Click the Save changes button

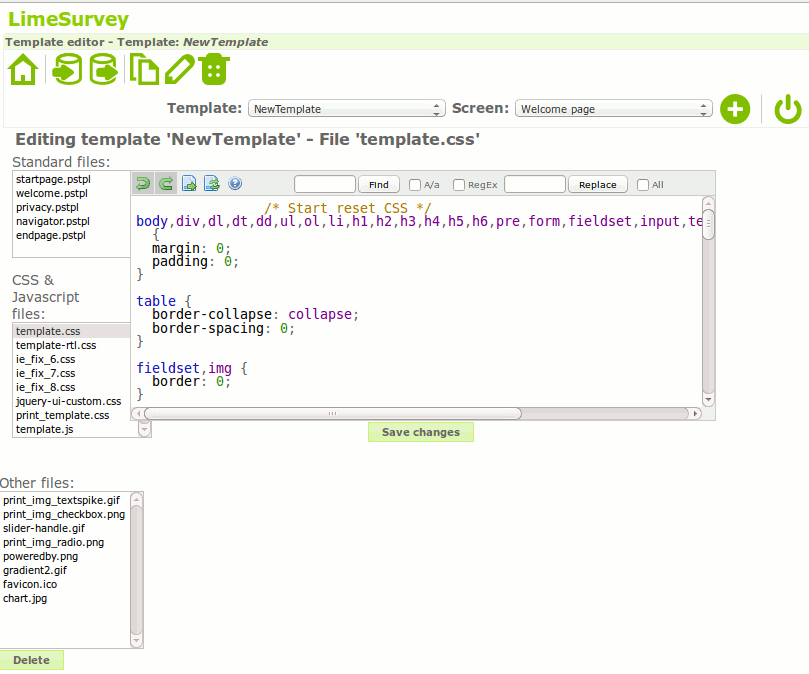click(420, 432)
